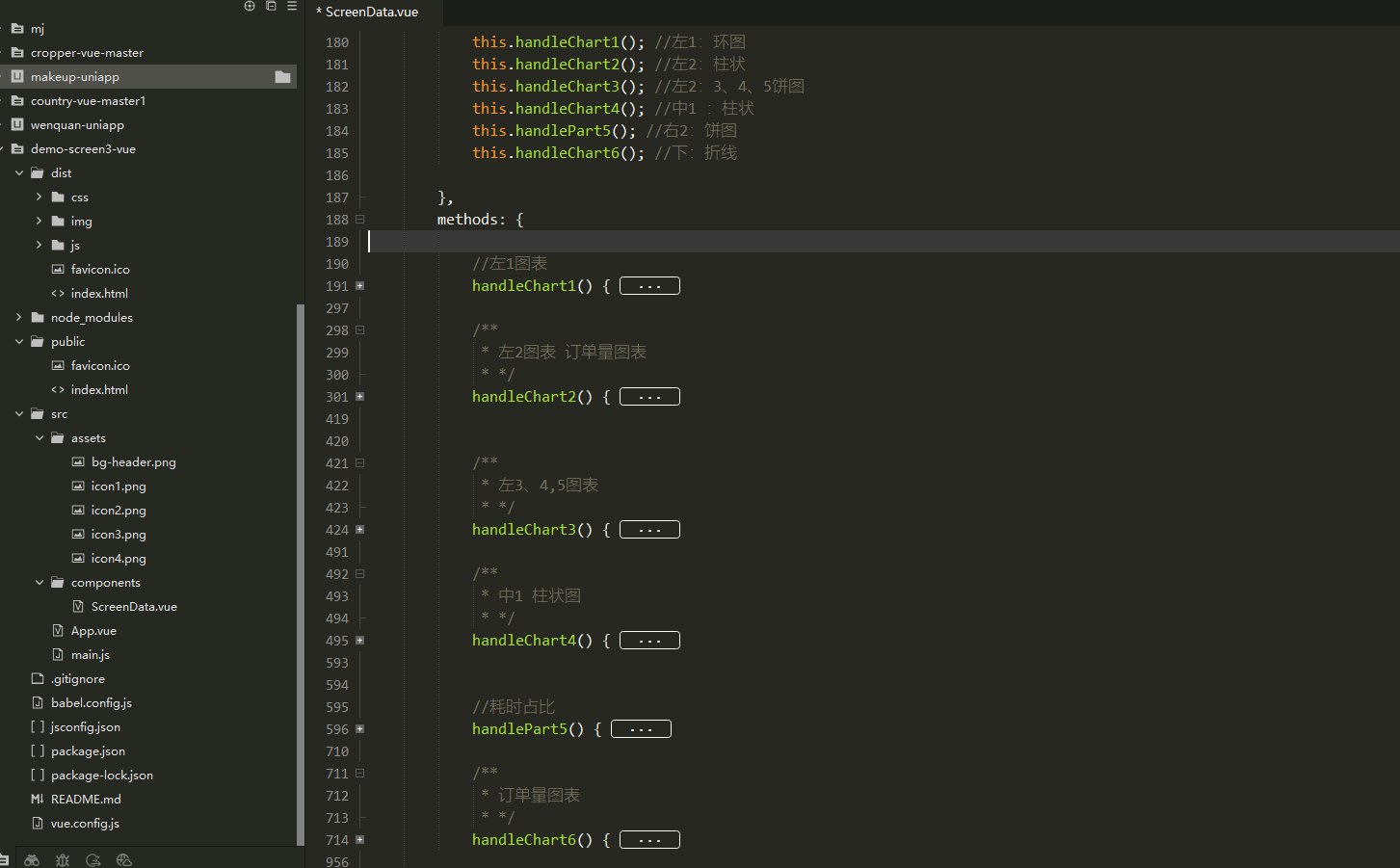
Task: Click the project manager icon at bottom left
Action: click(4, 860)
